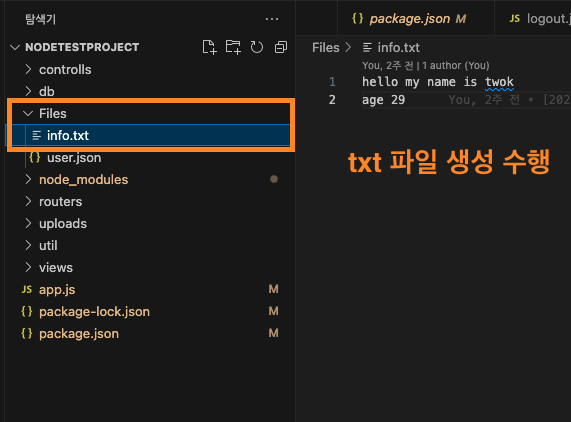The image size is (571, 422).
Task: Expand the uploads folder
Action: 28,223
